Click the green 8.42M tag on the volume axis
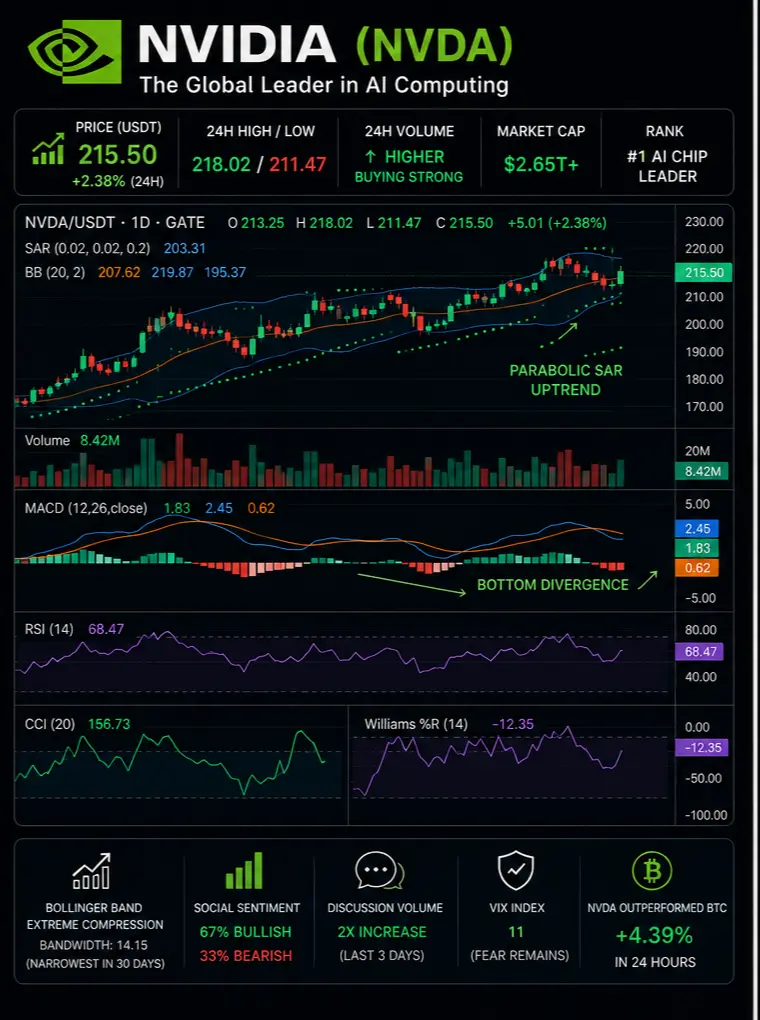Image resolution: width=760 pixels, height=1020 pixels. [701, 472]
